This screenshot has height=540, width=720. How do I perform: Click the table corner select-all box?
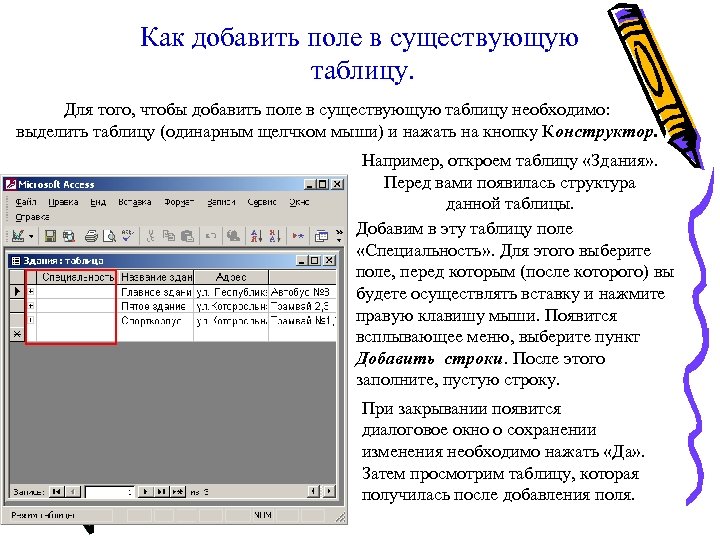(x=17, y=277)
